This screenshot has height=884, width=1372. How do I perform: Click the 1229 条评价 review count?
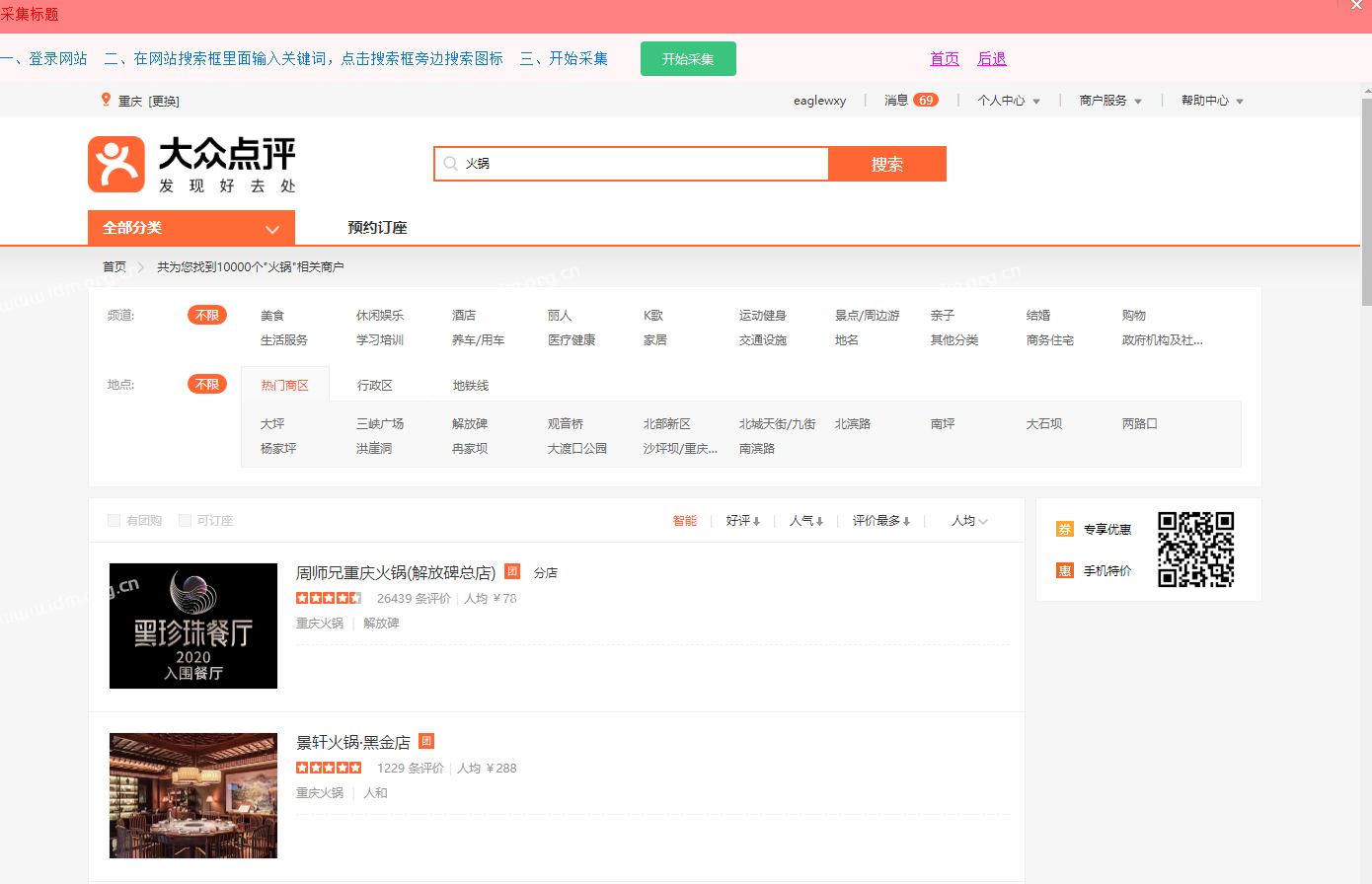(411, 769)
